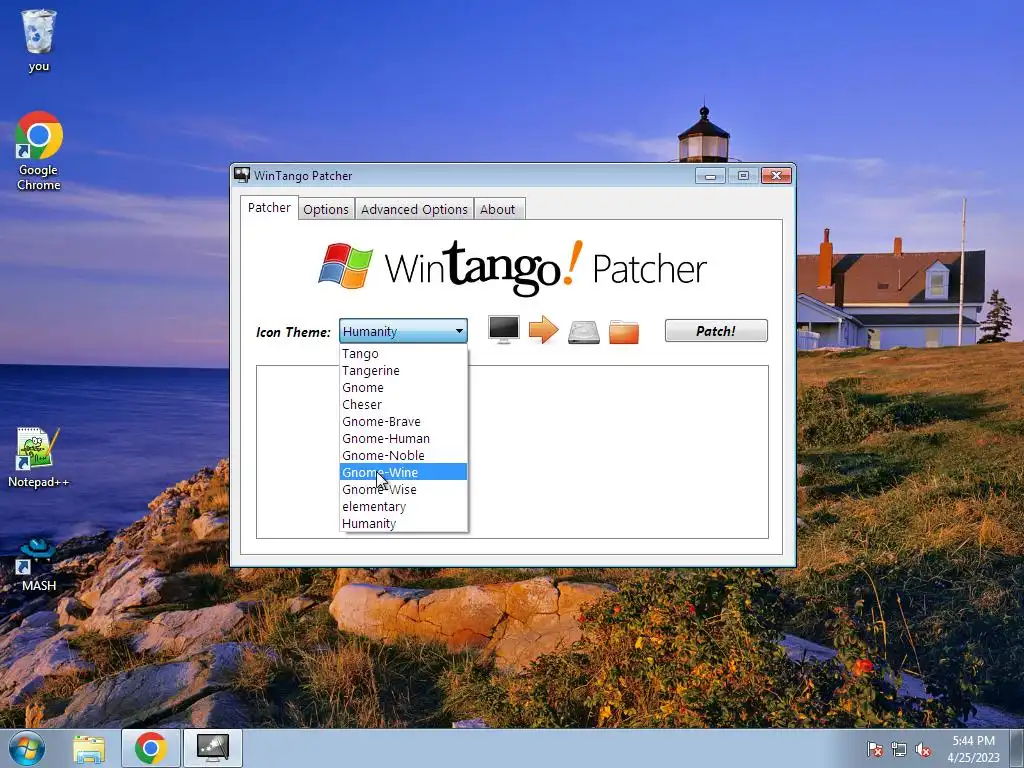Close the WinTango Patcher window
Viewport: 1024px width, 768px height.
776,176
